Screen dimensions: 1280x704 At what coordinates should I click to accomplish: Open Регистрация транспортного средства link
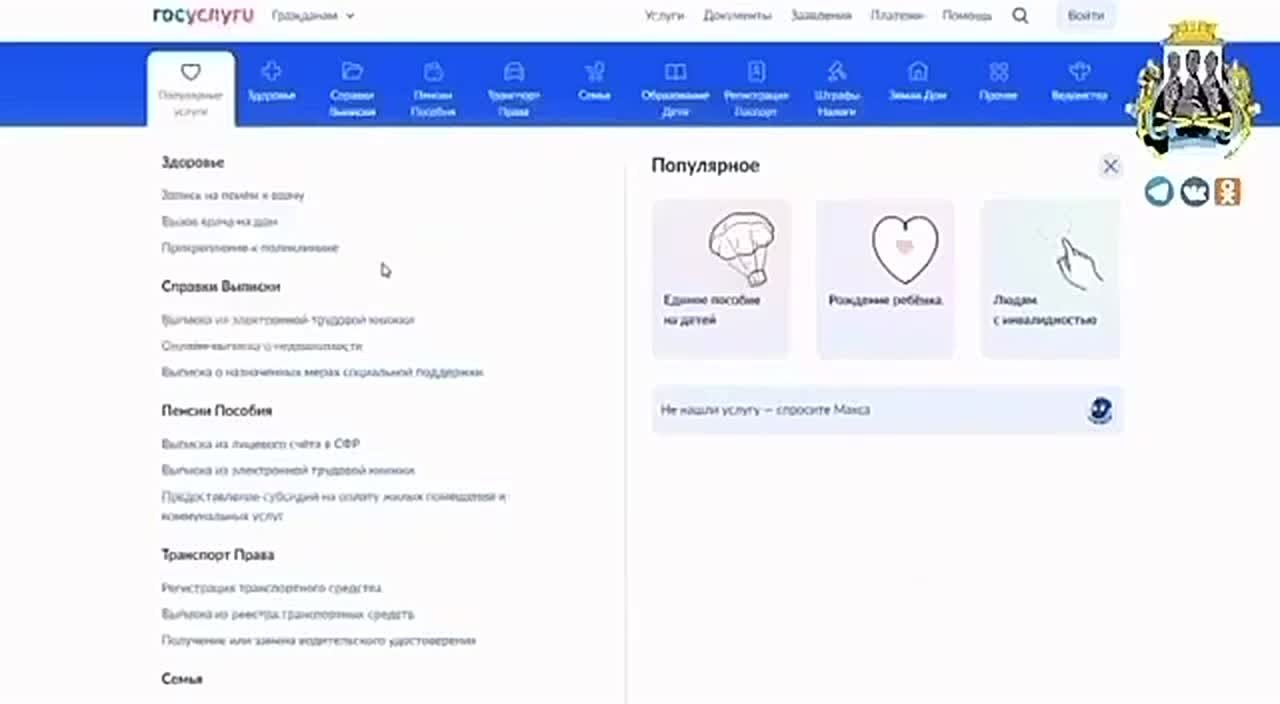(x=271, y=588)
